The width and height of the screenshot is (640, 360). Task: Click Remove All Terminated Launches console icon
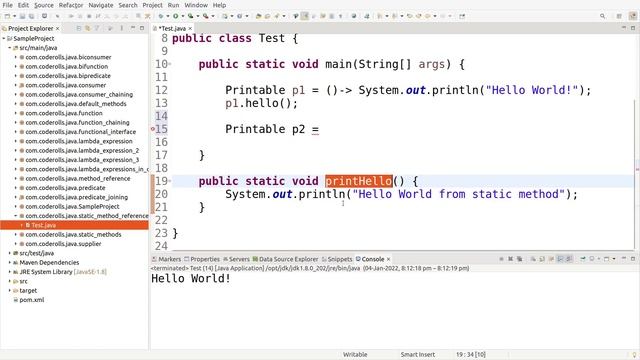pyautogui.click(x=520, y=259)
